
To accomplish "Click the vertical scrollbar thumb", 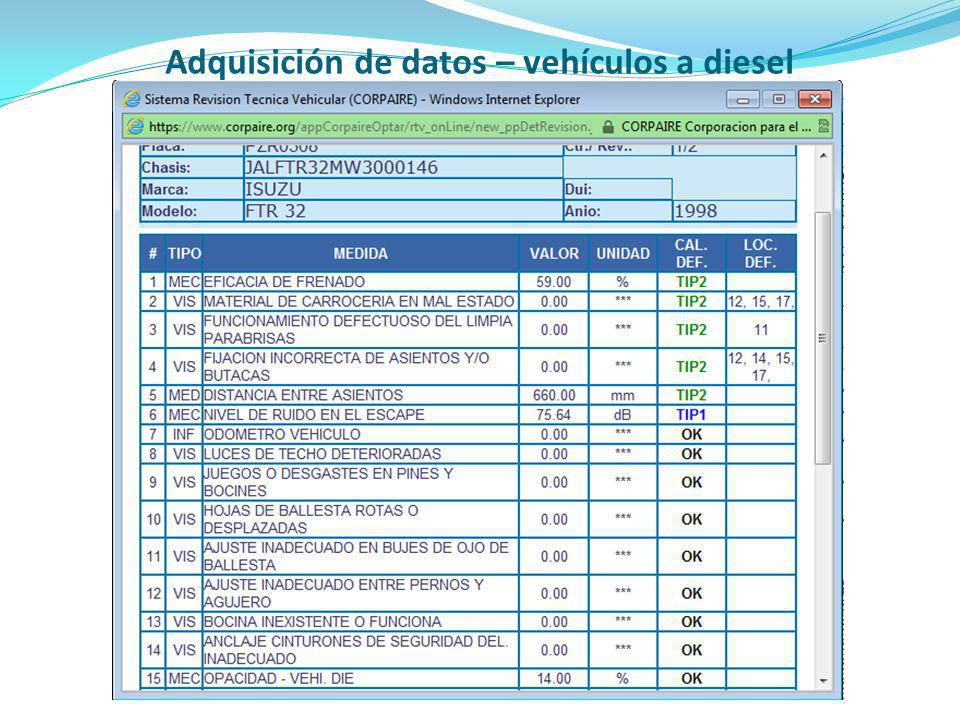I will 823,338.
